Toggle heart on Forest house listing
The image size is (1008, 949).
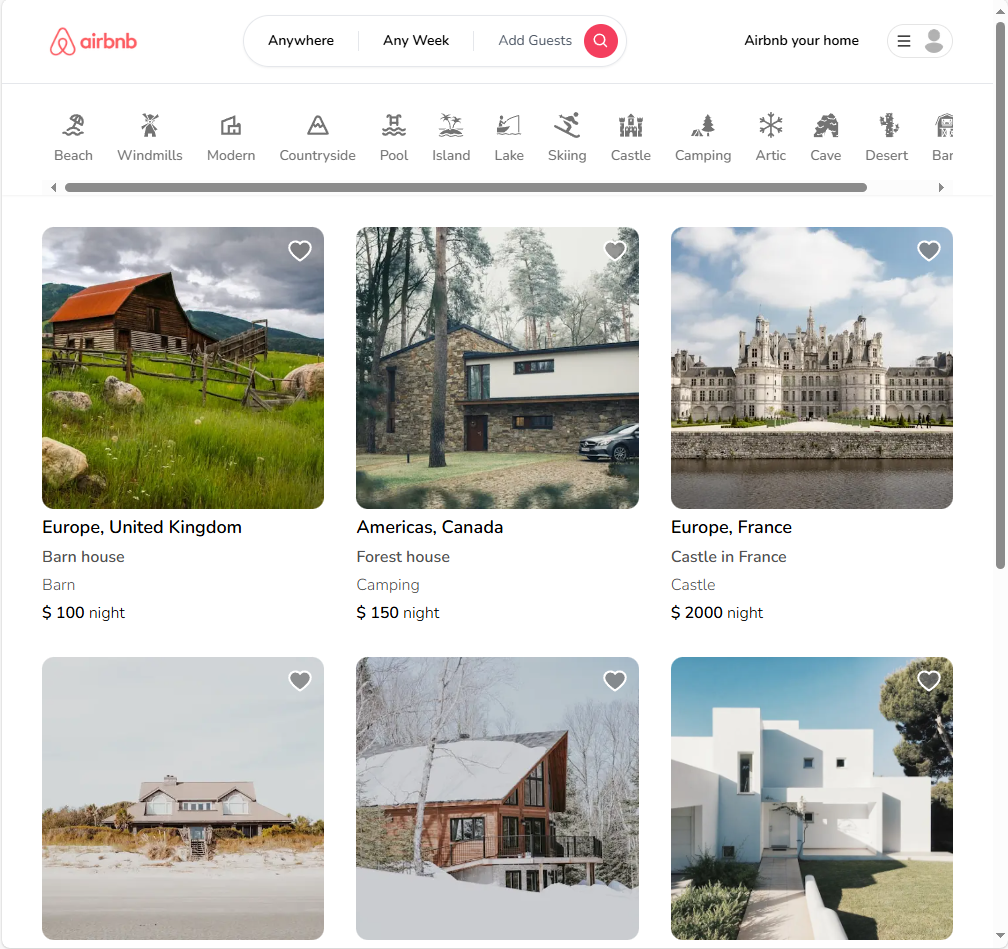tap(615, 251)
